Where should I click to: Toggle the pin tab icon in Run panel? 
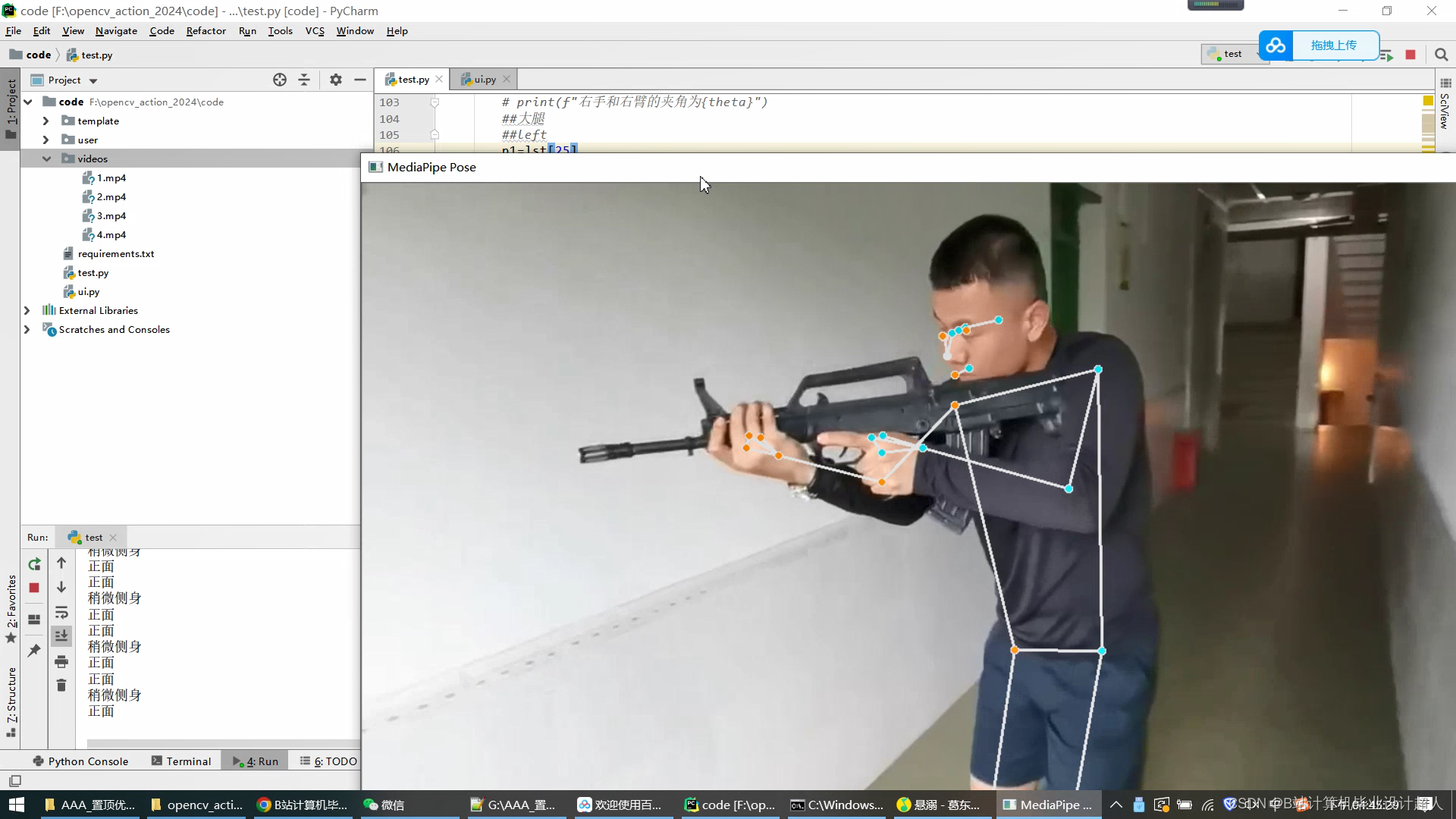tap(34, 651)
